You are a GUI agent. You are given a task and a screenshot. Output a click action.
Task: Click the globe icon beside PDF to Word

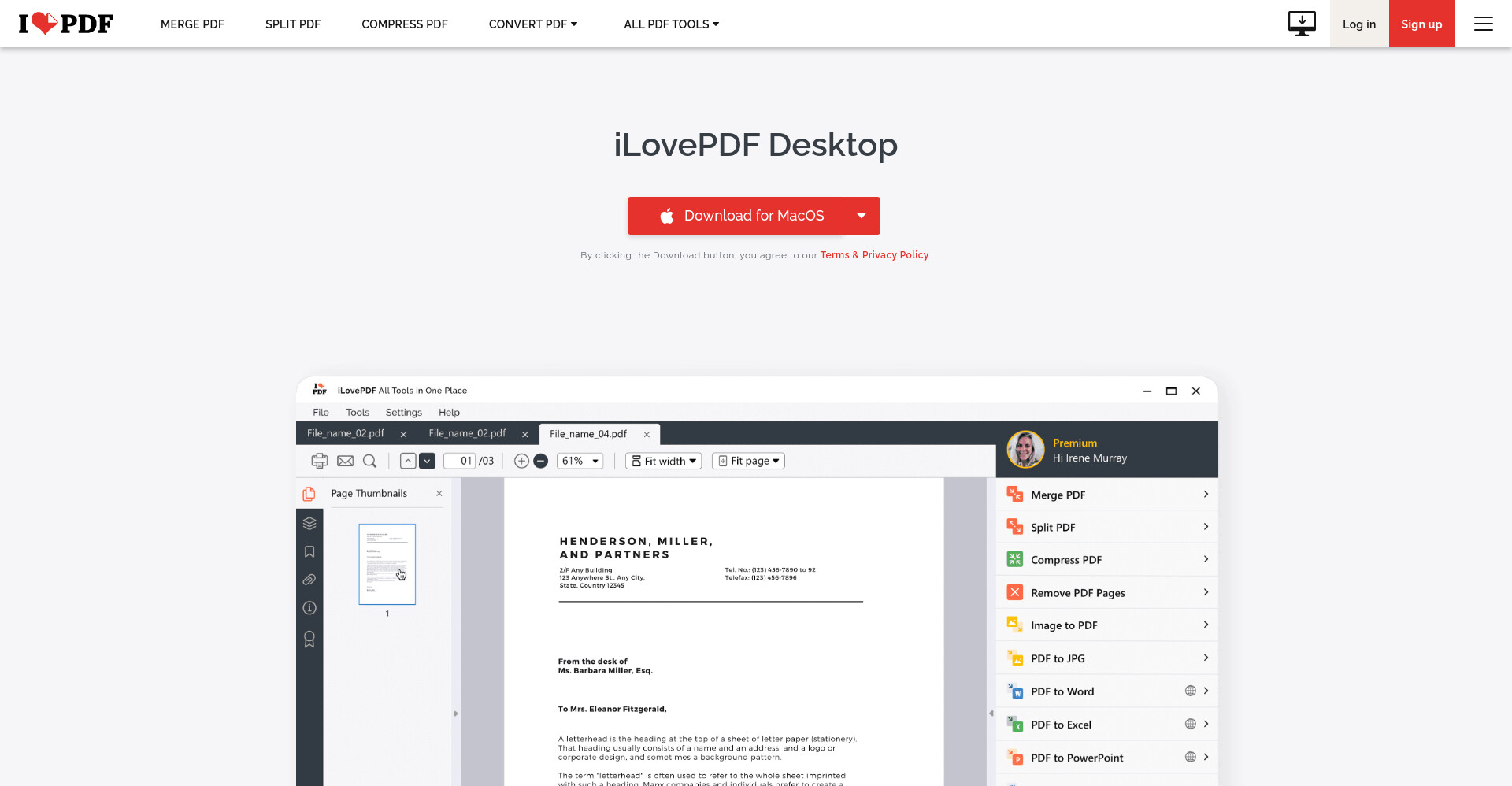[x=1191, y=691]
